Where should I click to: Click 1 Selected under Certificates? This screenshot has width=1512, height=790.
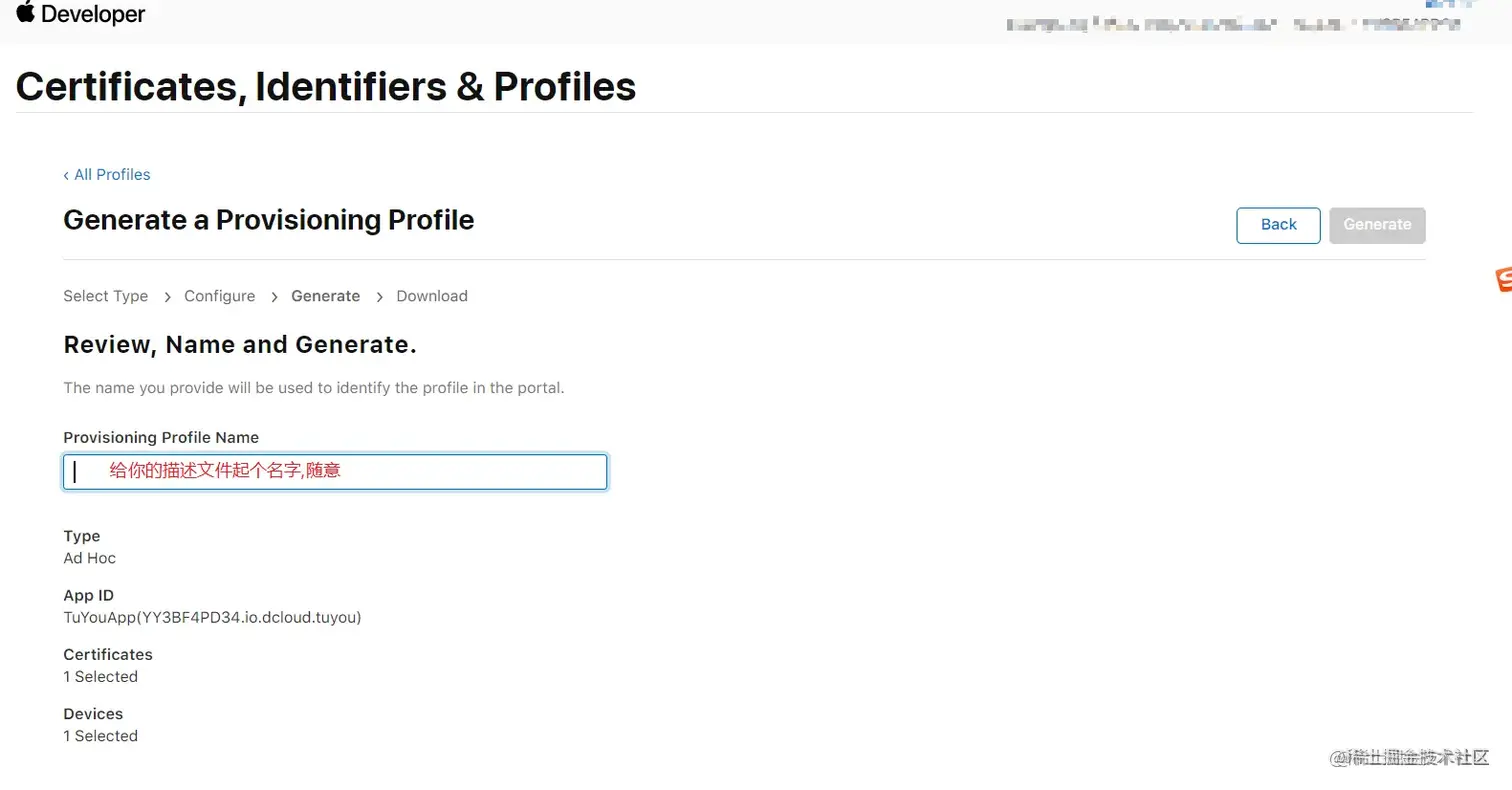pyautogui.click(x=100, y=677)
